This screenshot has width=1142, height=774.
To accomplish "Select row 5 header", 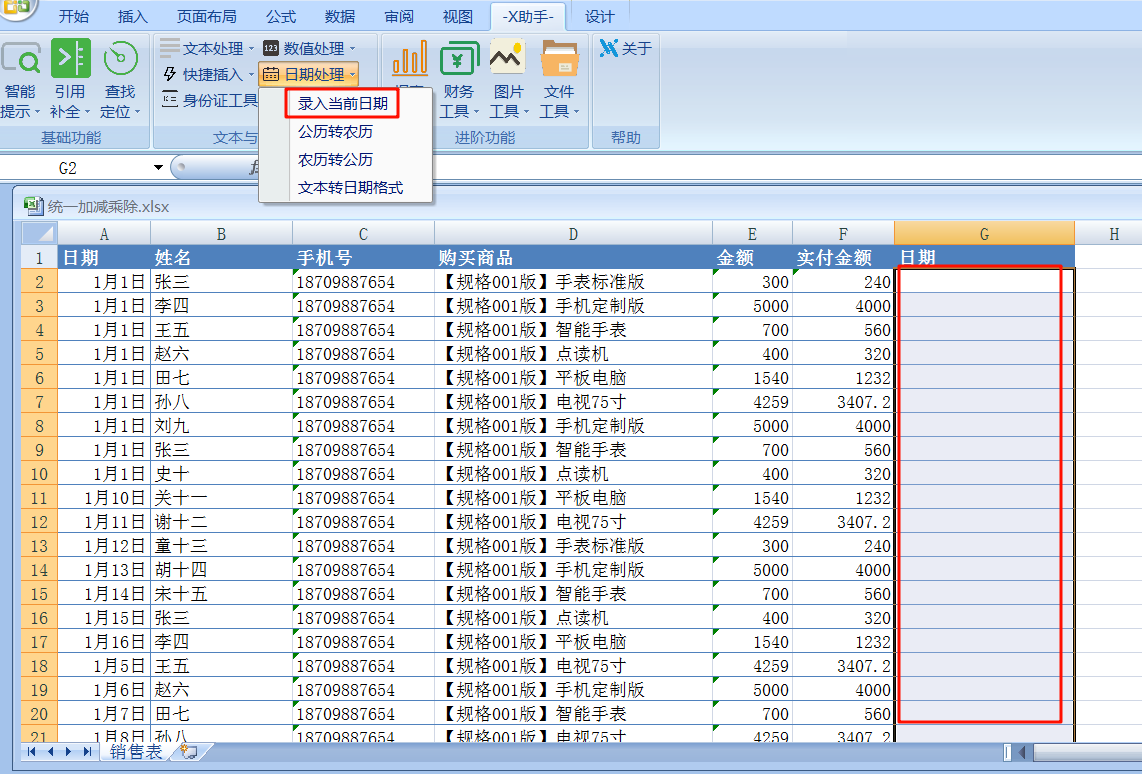I will [39, 354].
